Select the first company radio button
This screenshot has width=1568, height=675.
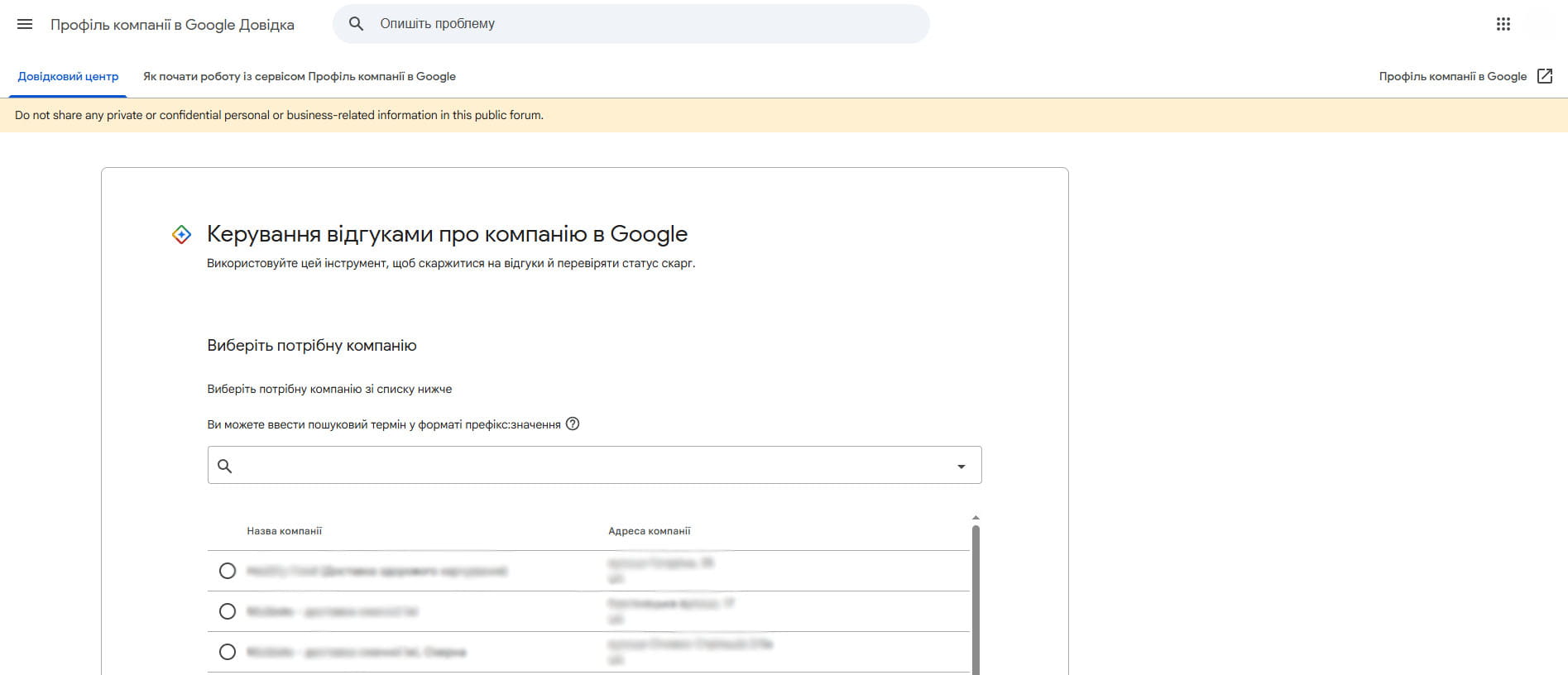click(228, 571)
